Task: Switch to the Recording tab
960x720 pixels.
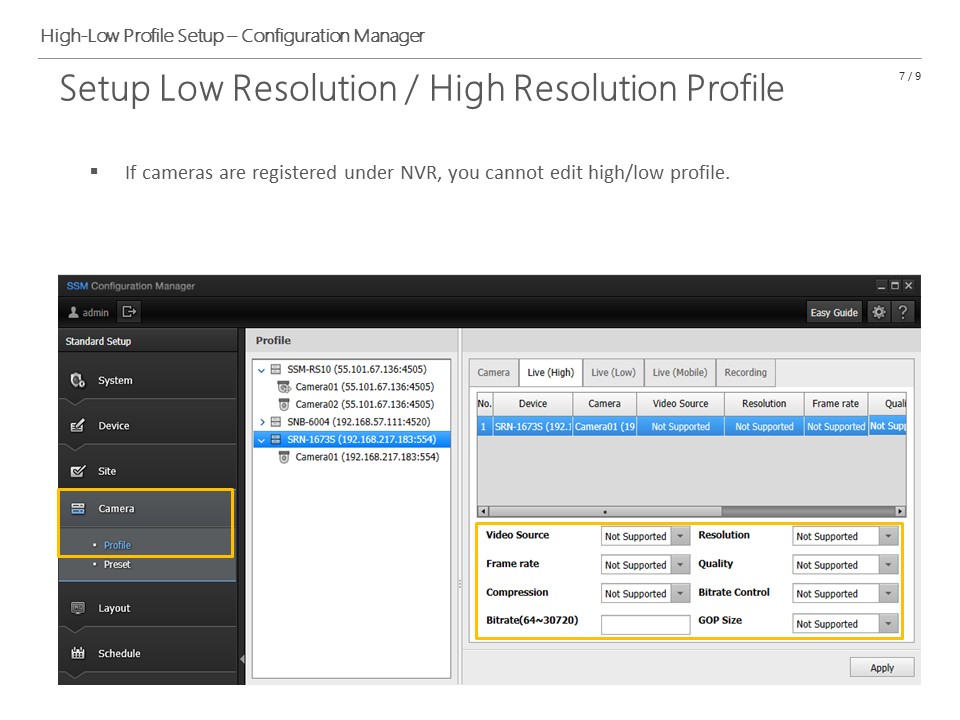Action: click(x=745, y=372)
